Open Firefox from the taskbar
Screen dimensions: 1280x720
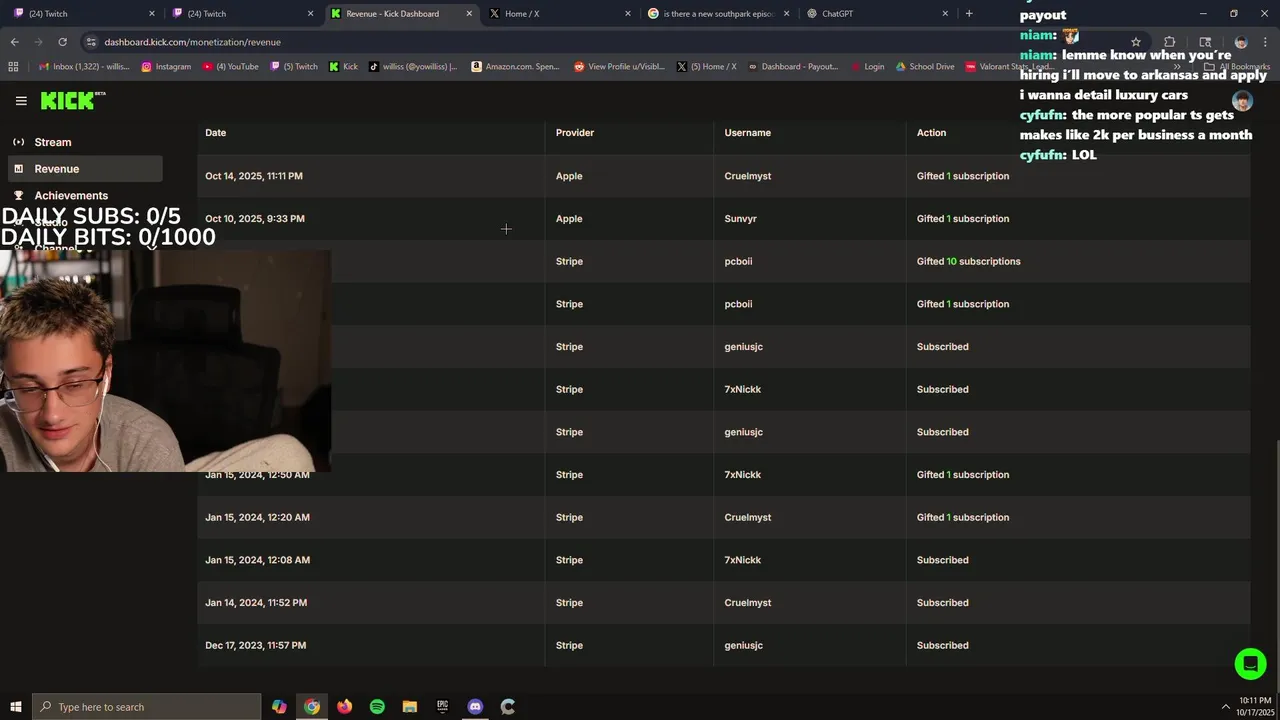345,707
